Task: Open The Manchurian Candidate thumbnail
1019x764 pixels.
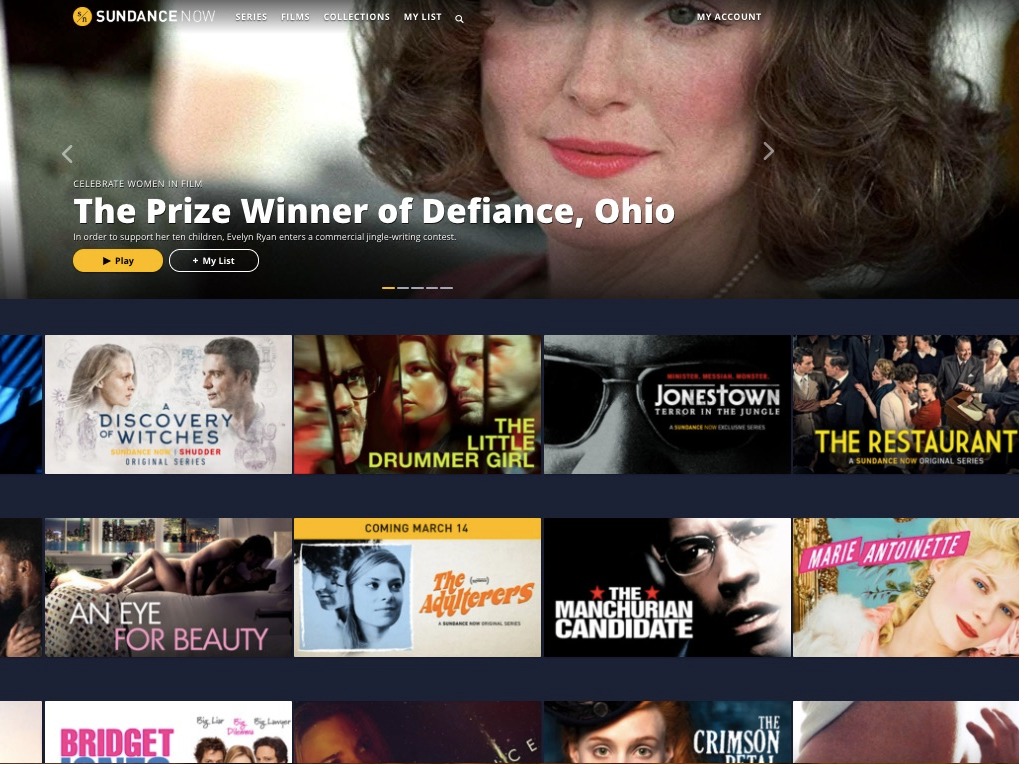Action: (667, 587)
